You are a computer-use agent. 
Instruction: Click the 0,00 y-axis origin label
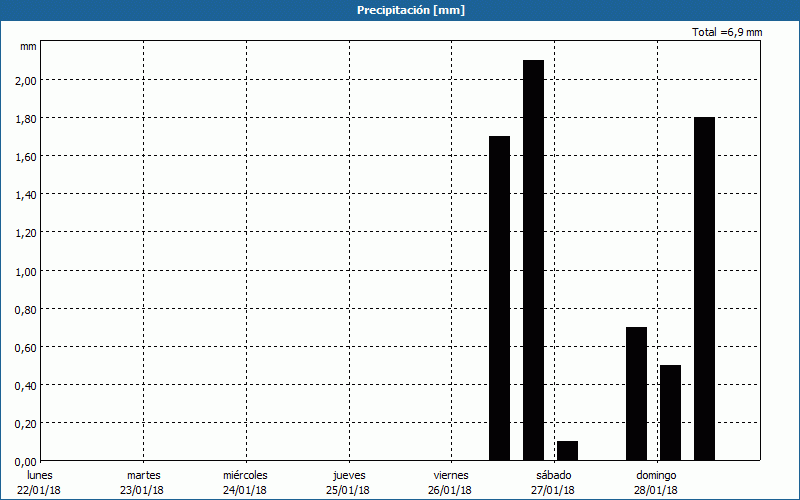pyautogui.click(x=26, y=461)
